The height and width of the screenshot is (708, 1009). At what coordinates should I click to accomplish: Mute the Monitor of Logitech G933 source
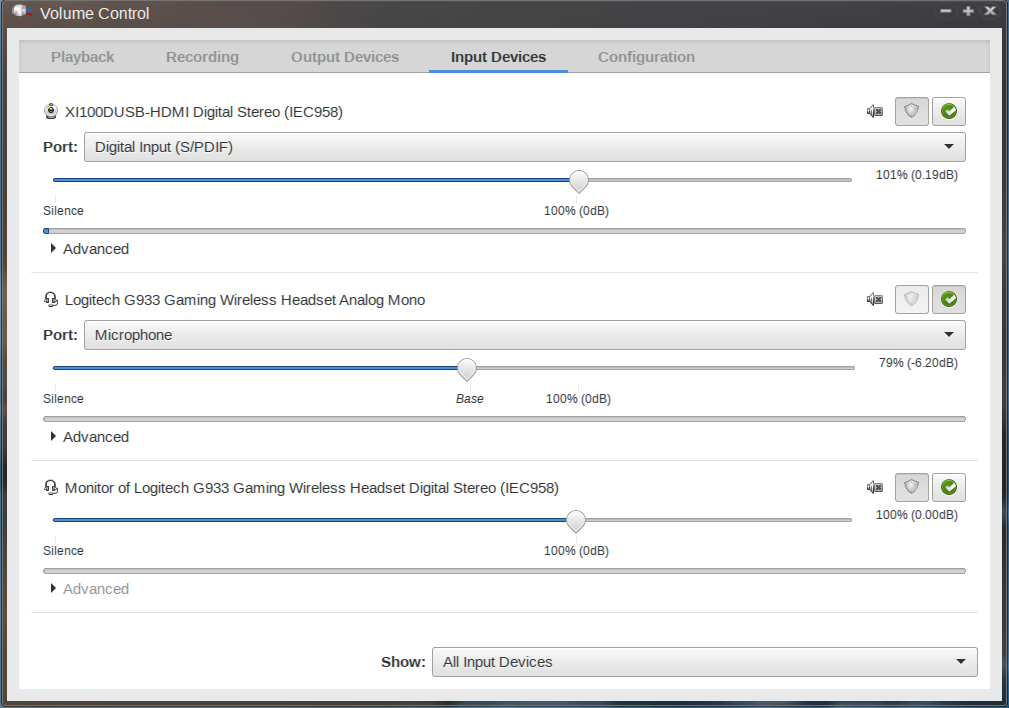[x=875, y=487]
